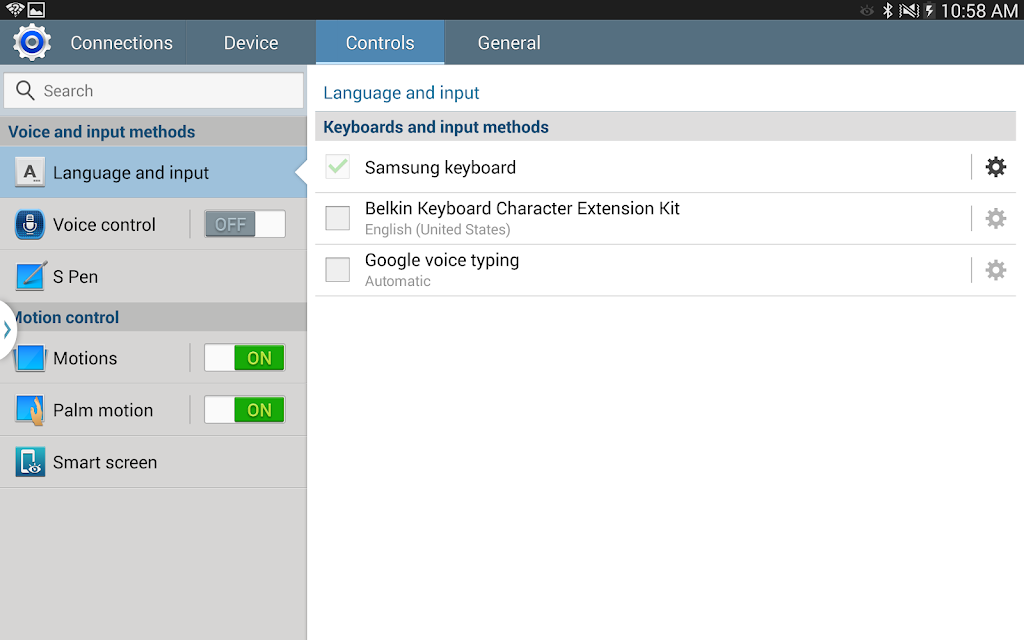Tap the search magnifier icon
Viewport: 1024px width, 640px height.
pyautogui.click(x=25, y=90)
